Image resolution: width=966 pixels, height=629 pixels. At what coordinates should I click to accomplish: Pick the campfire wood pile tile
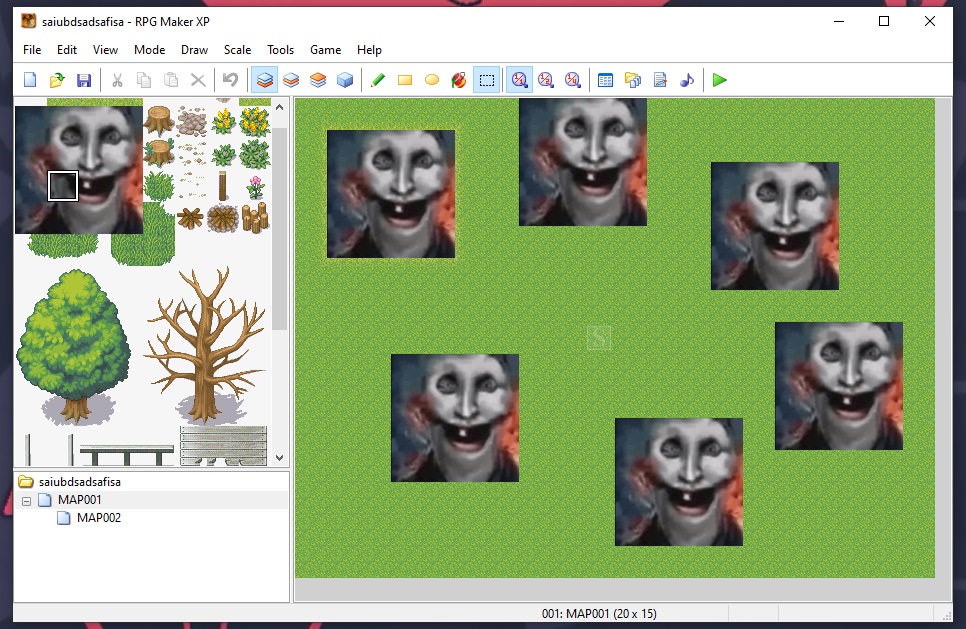pos(222,218)
